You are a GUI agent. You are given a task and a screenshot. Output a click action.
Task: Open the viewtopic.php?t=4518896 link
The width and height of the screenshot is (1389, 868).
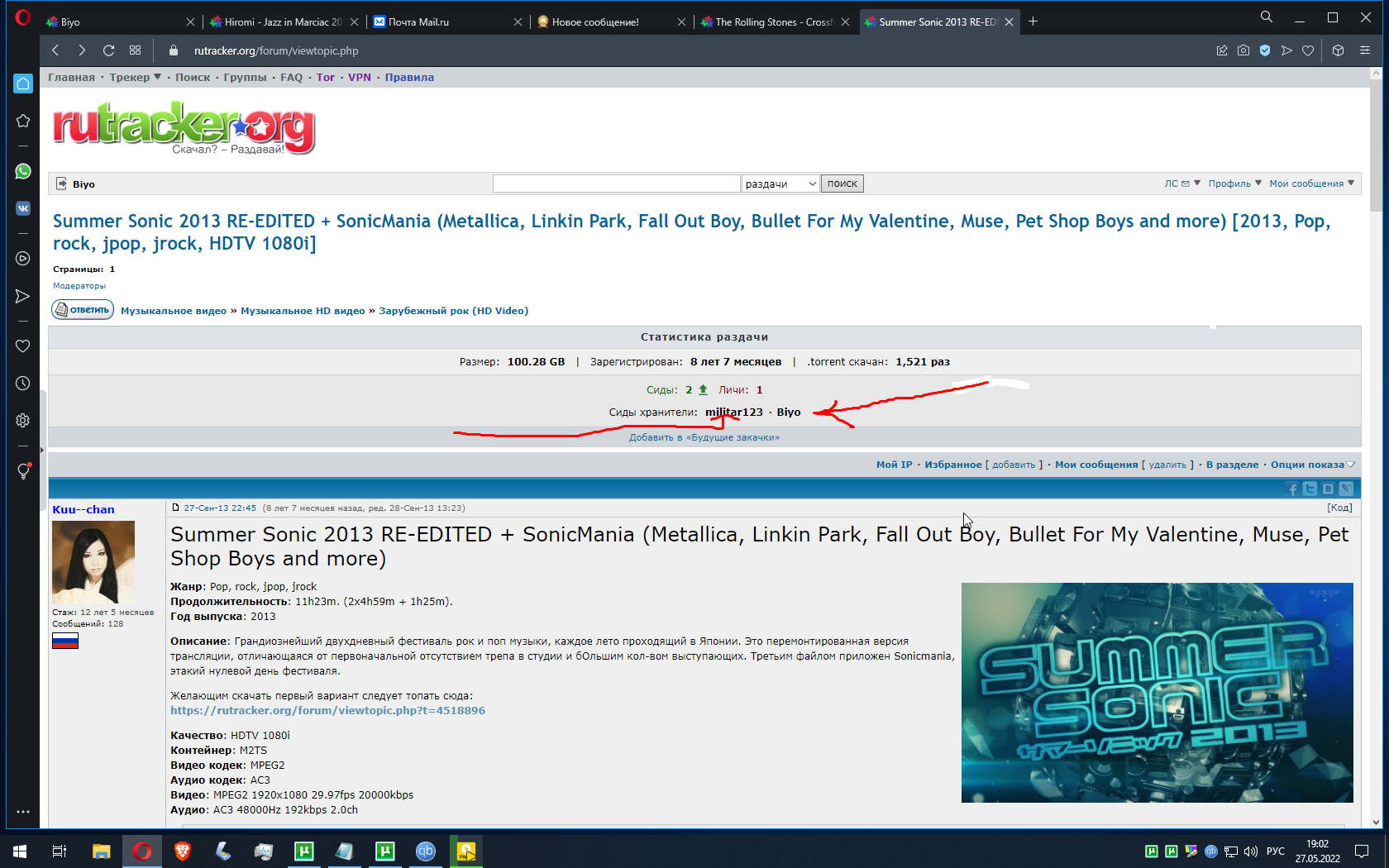327,709
